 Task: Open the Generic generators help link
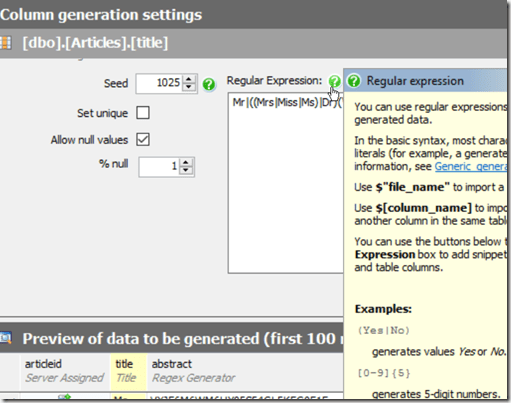coord(471,166)
